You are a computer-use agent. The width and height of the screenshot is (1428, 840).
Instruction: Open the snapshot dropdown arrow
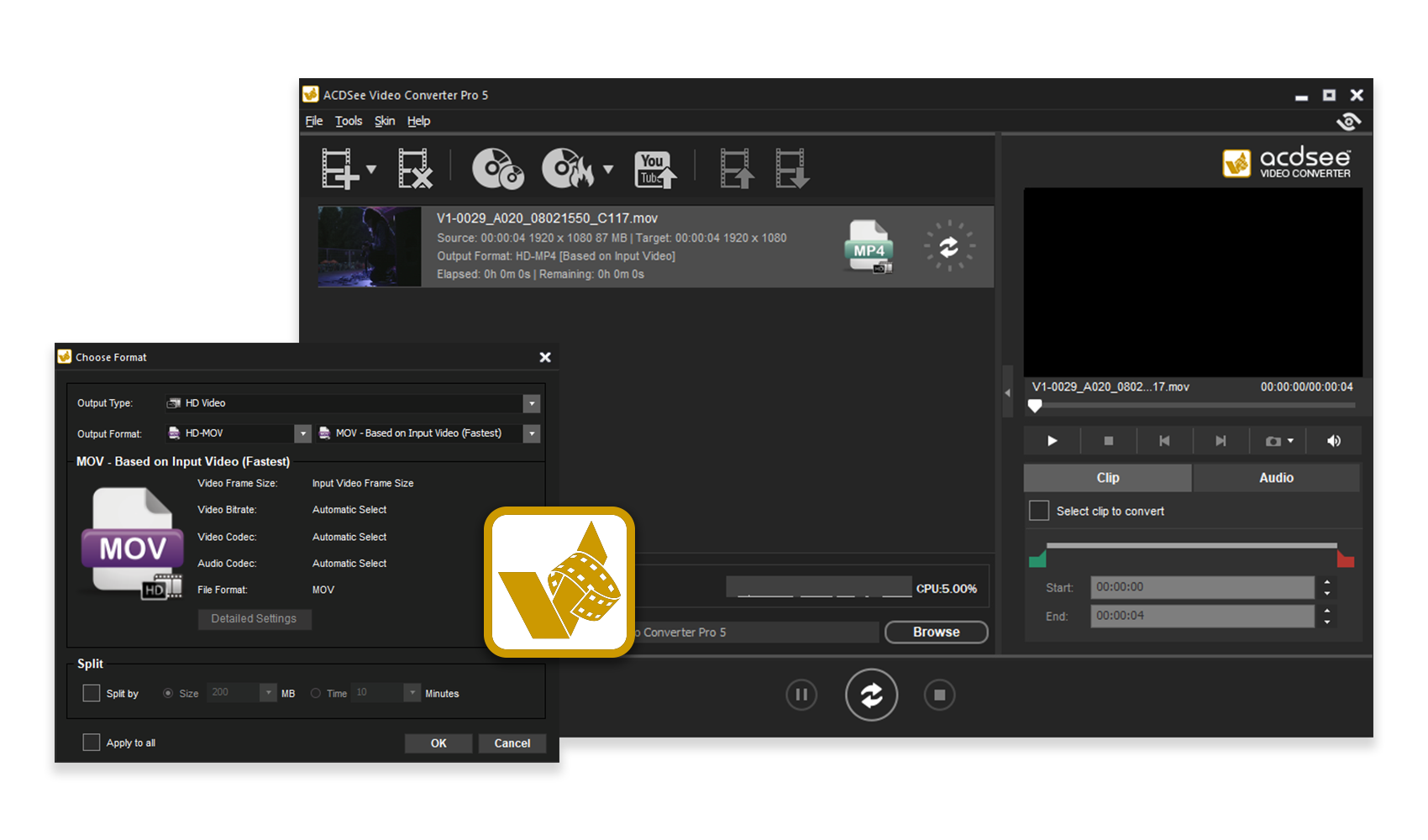coord(1291,440)
